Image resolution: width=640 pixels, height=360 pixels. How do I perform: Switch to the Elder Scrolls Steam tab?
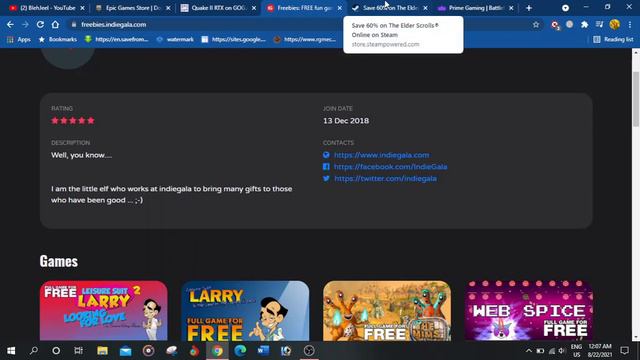coord(389,8)
